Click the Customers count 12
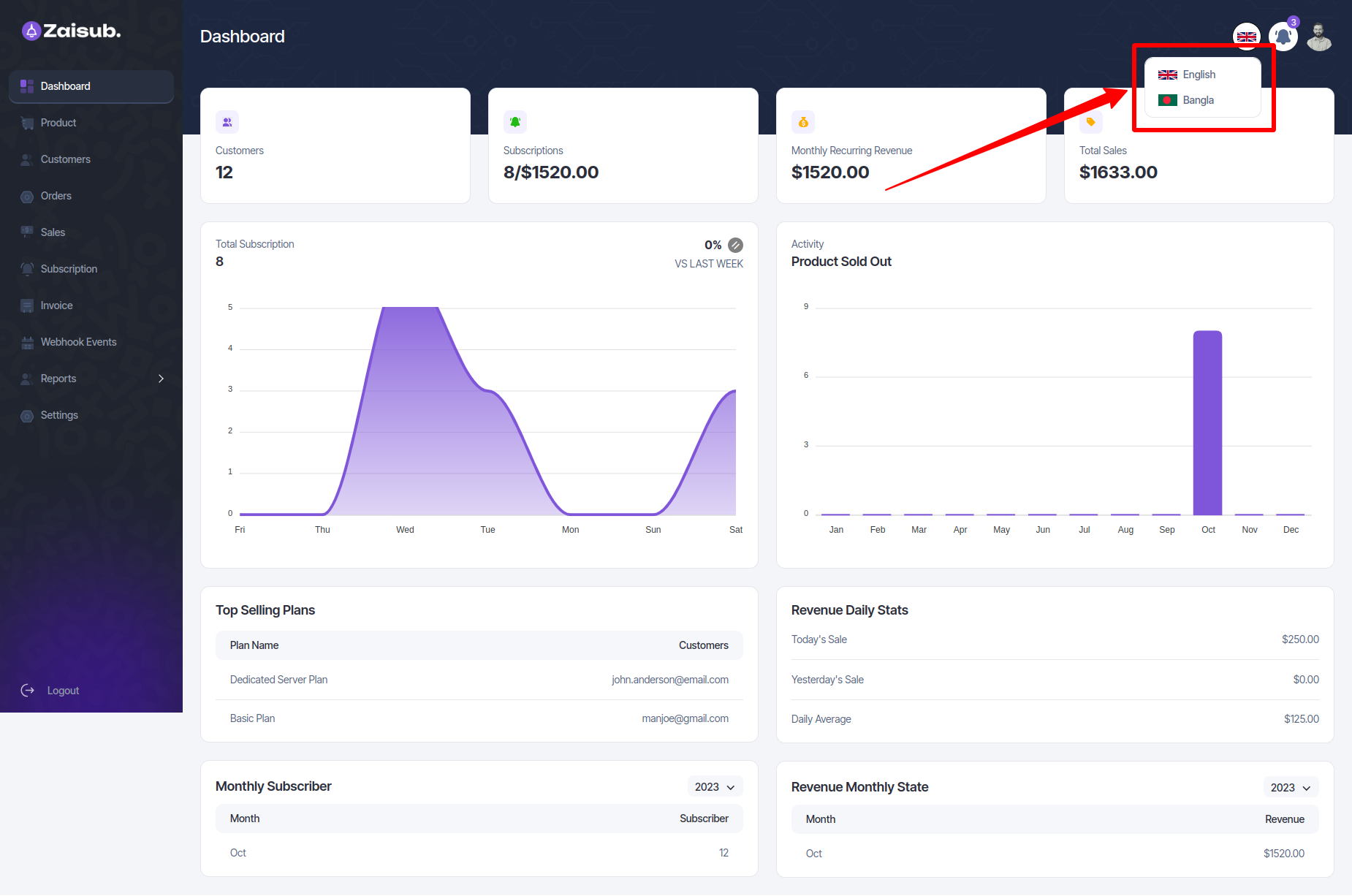The width and height of the screenshot is (1352, 896). [x=224, y=172]
